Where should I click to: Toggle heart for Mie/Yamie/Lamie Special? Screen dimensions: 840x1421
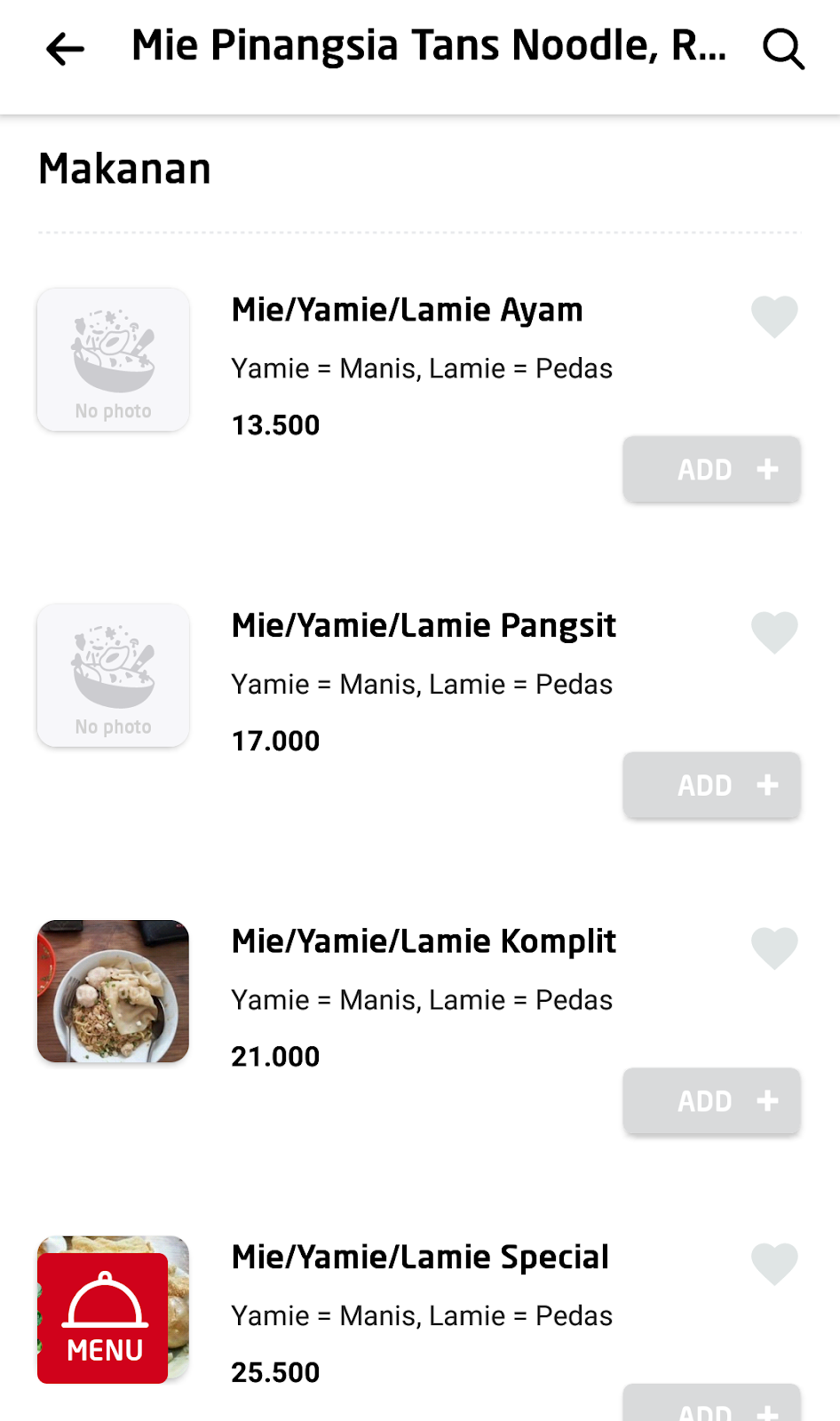(x=774, y=1265)
